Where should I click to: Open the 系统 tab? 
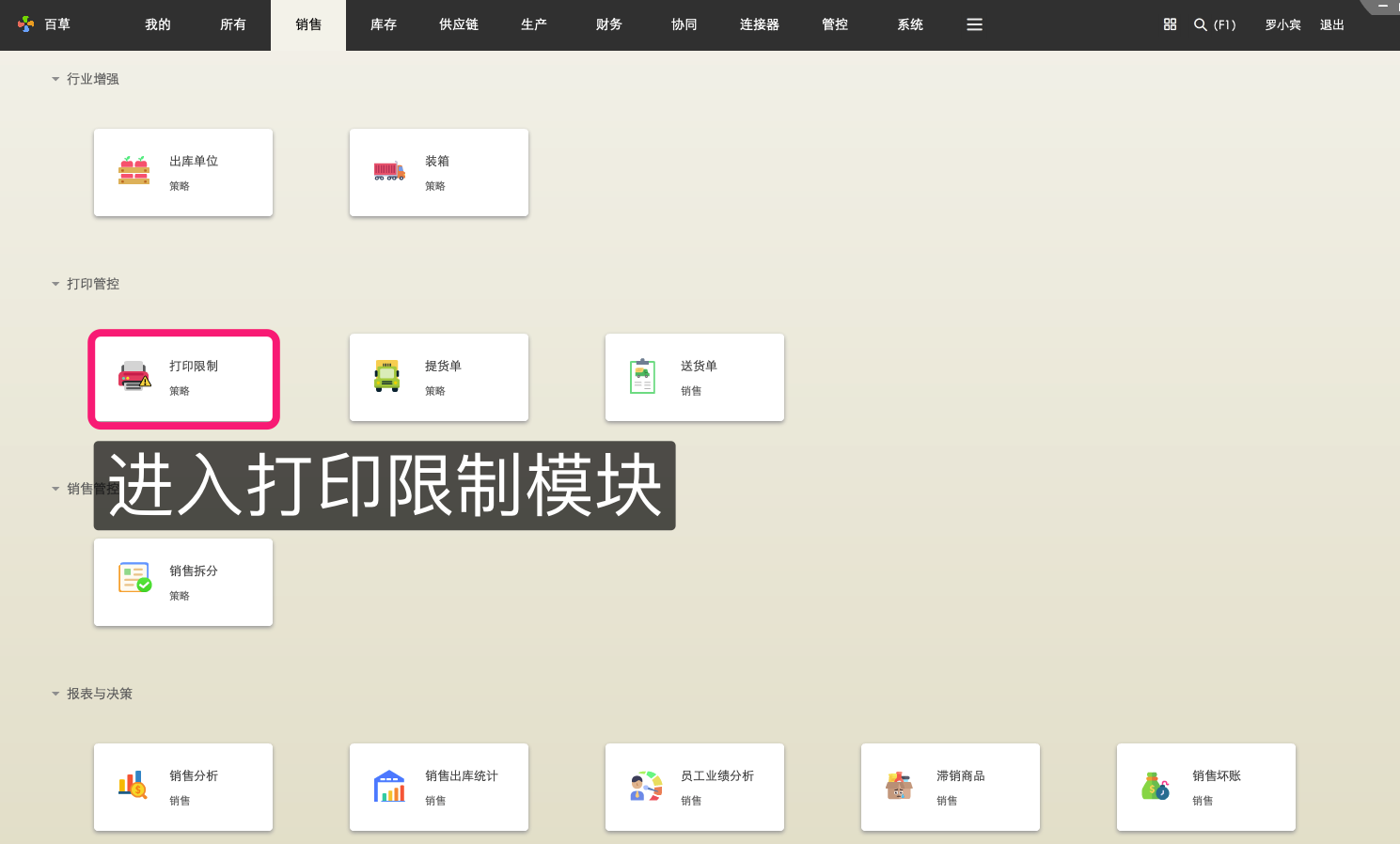click(x=910, y=24)
